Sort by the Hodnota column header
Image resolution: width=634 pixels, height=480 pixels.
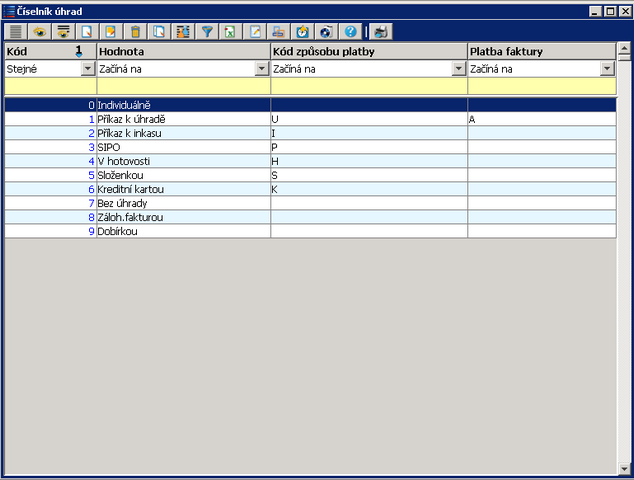[x=183, y=51]
